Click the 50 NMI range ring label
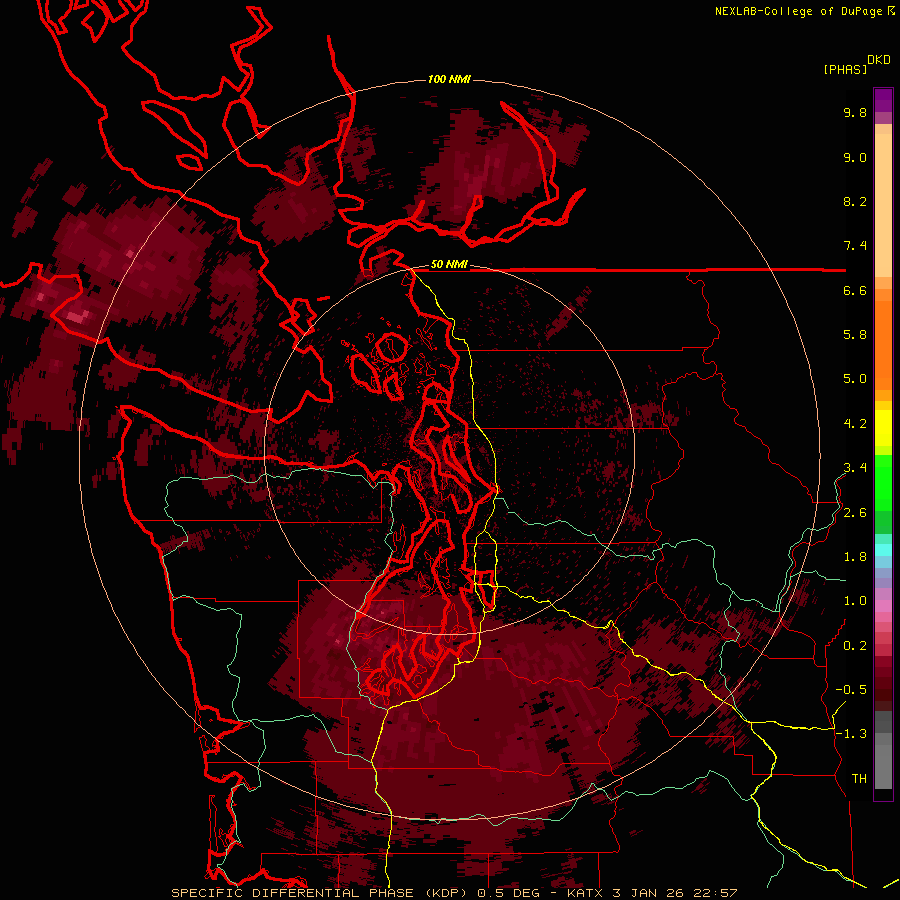The height and width of the screenshot is (900, 900). click(x=449, y=265)
